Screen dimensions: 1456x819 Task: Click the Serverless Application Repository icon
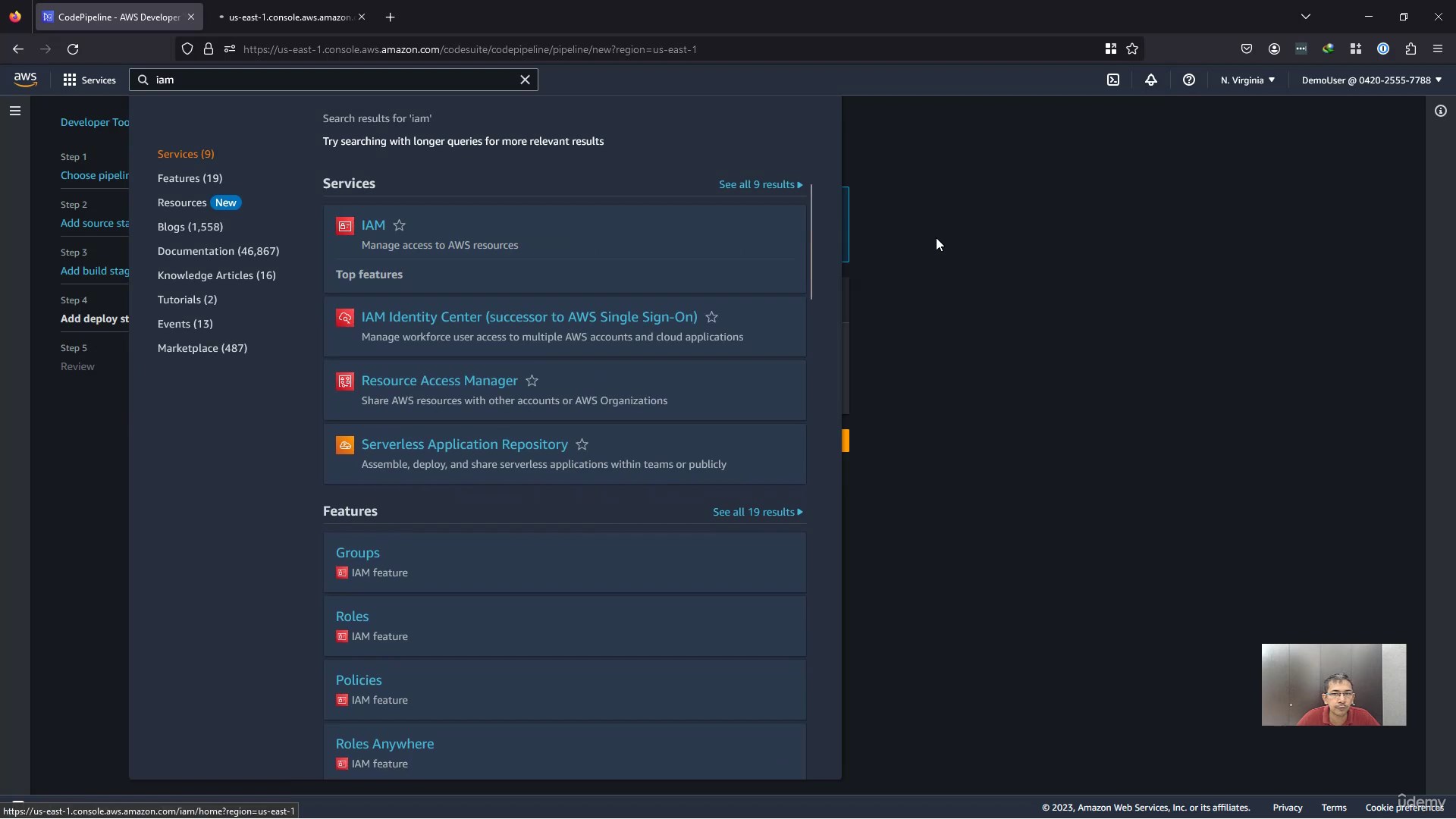pos(345,445)
